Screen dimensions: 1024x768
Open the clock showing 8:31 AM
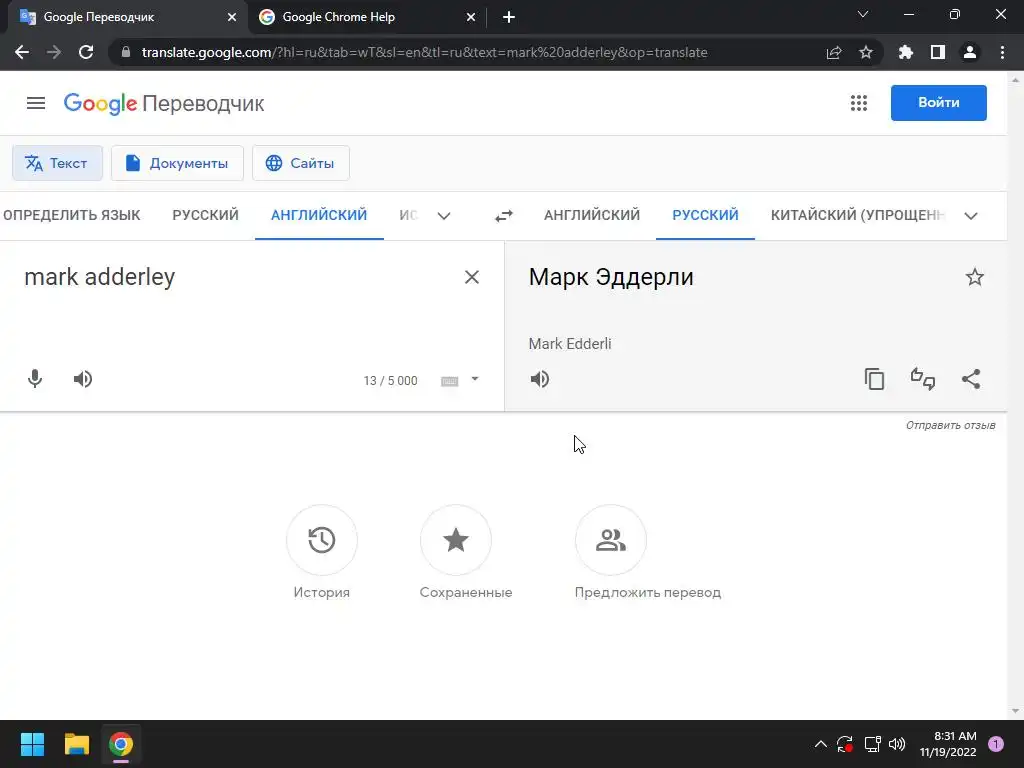(948, 744)
